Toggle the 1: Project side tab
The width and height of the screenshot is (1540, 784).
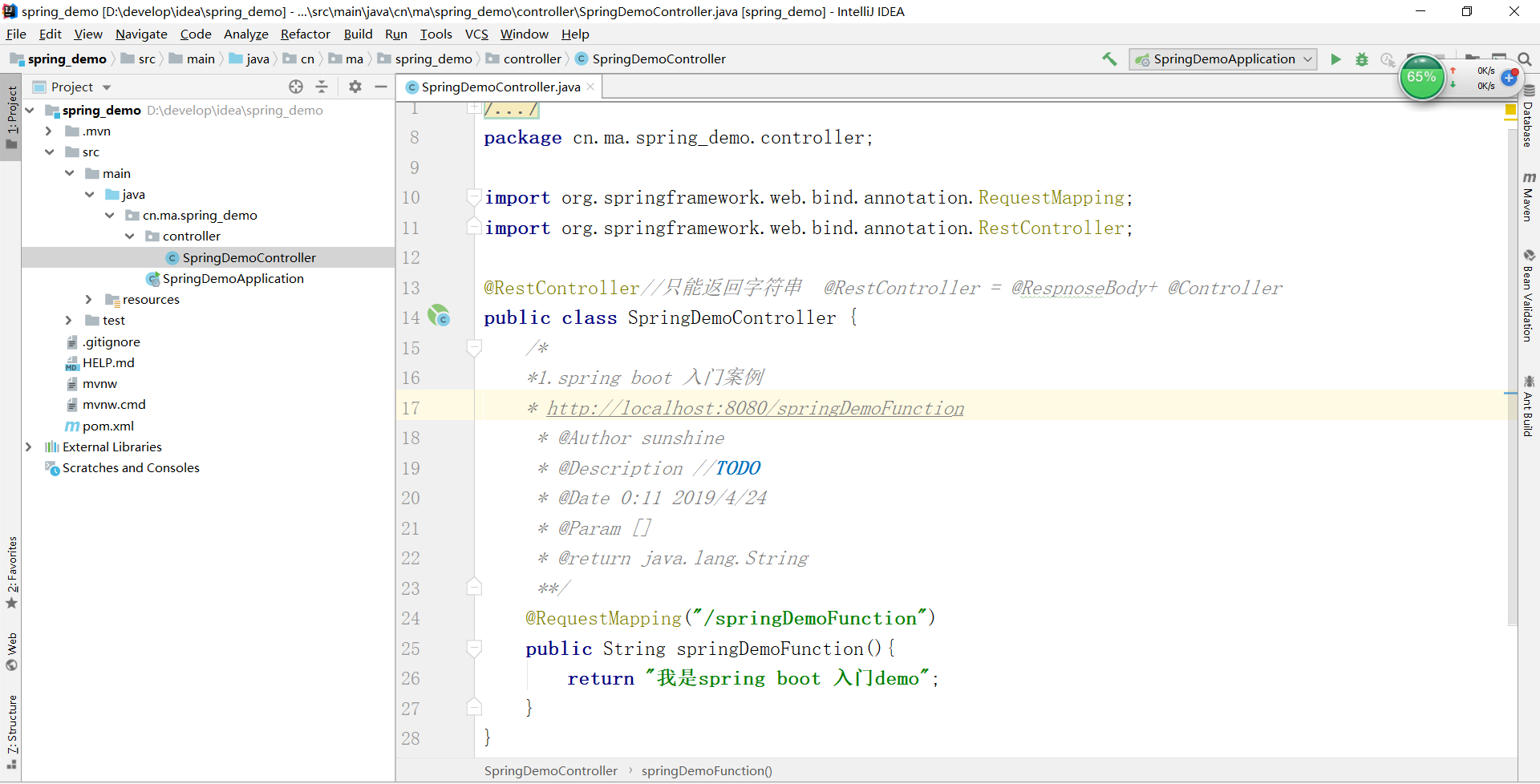[11, 118]
